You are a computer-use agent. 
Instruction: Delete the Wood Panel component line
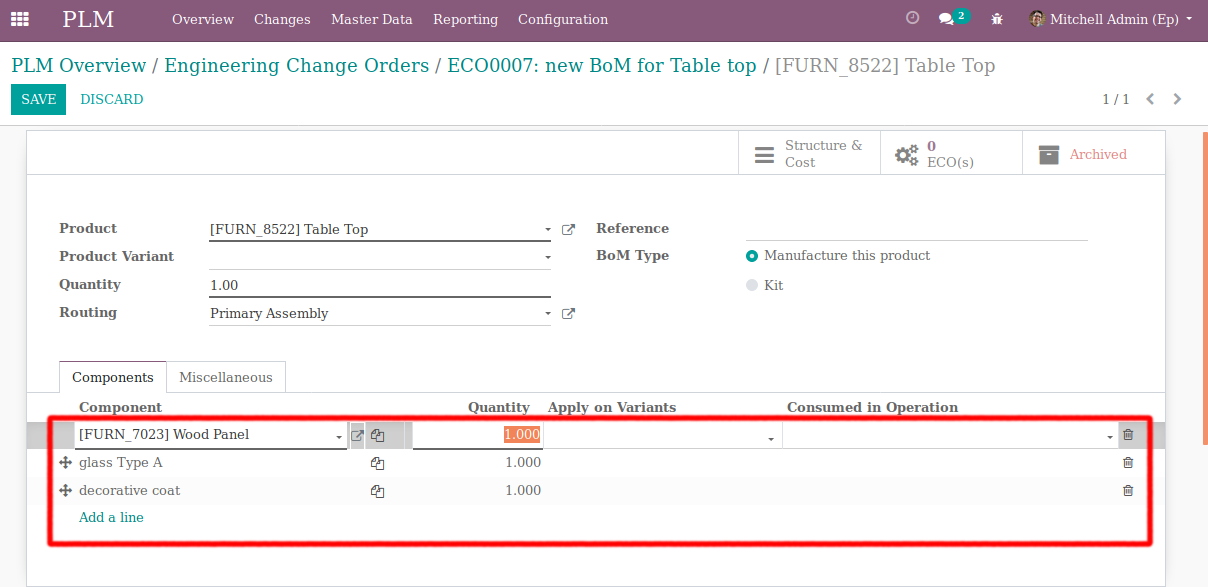[1128, 435]
